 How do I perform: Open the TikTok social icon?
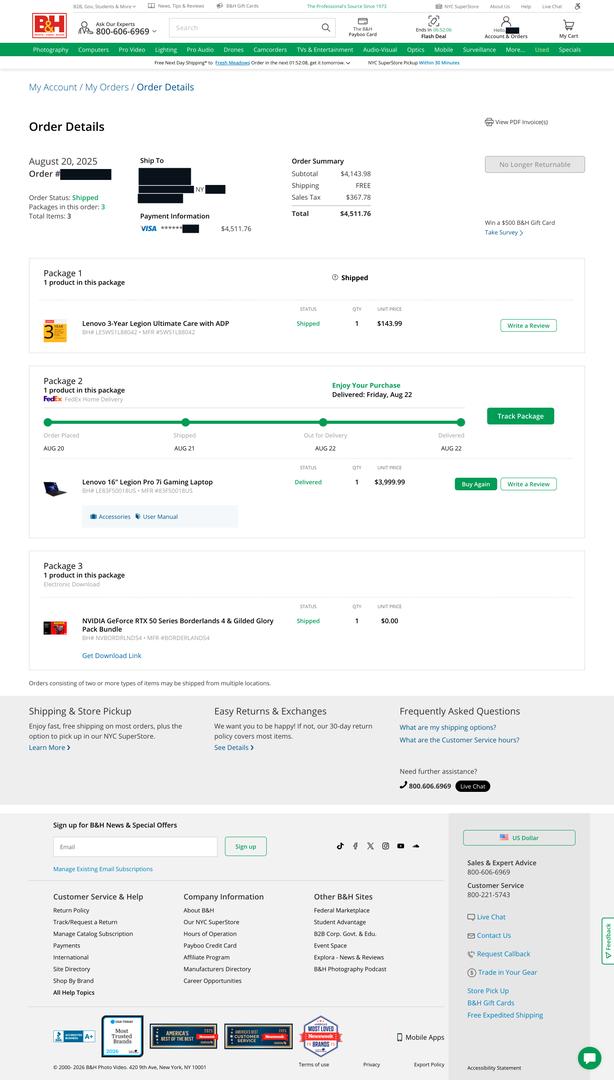(340, 846)
